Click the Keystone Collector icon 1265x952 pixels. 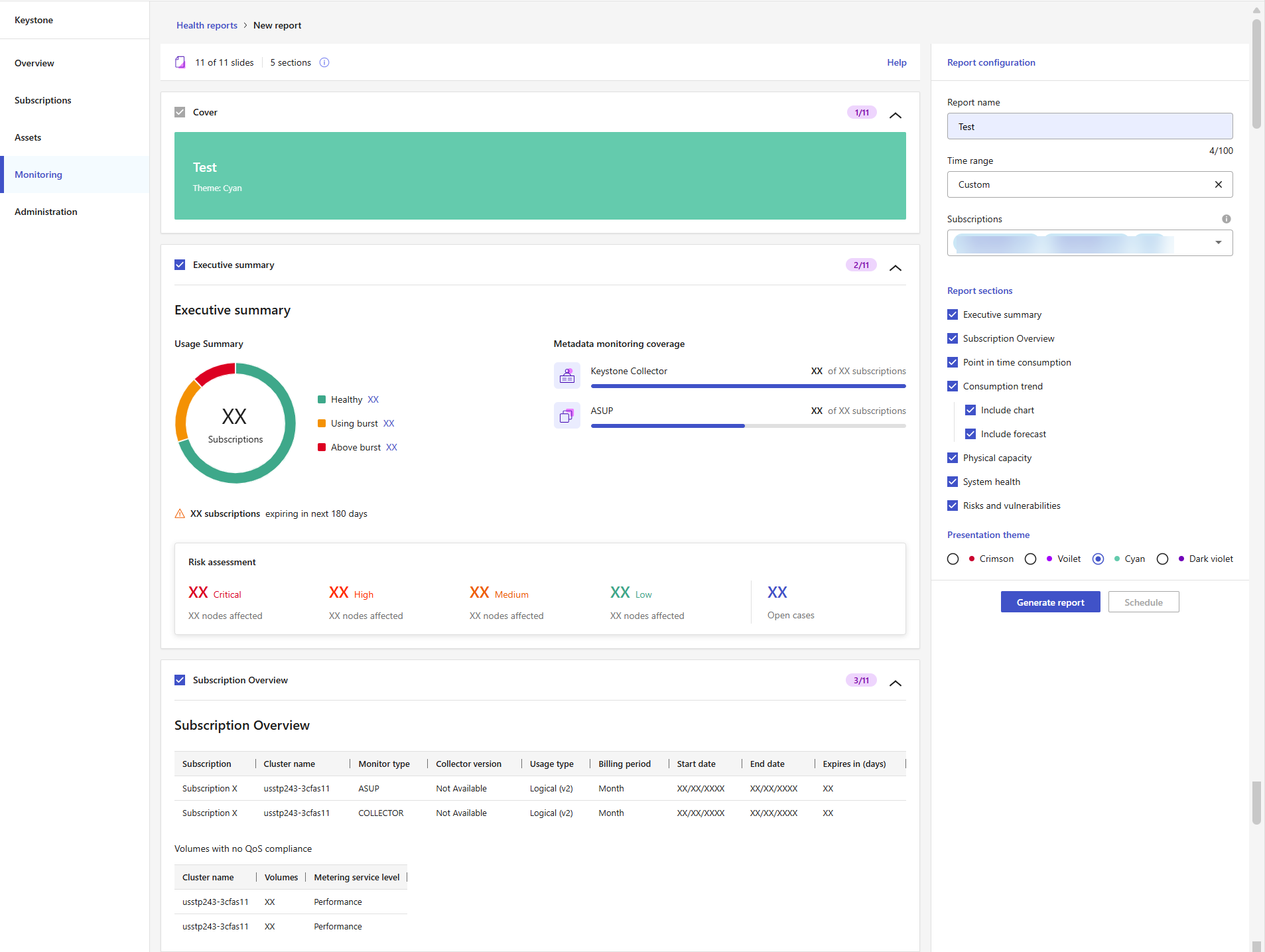click(567, 375)
